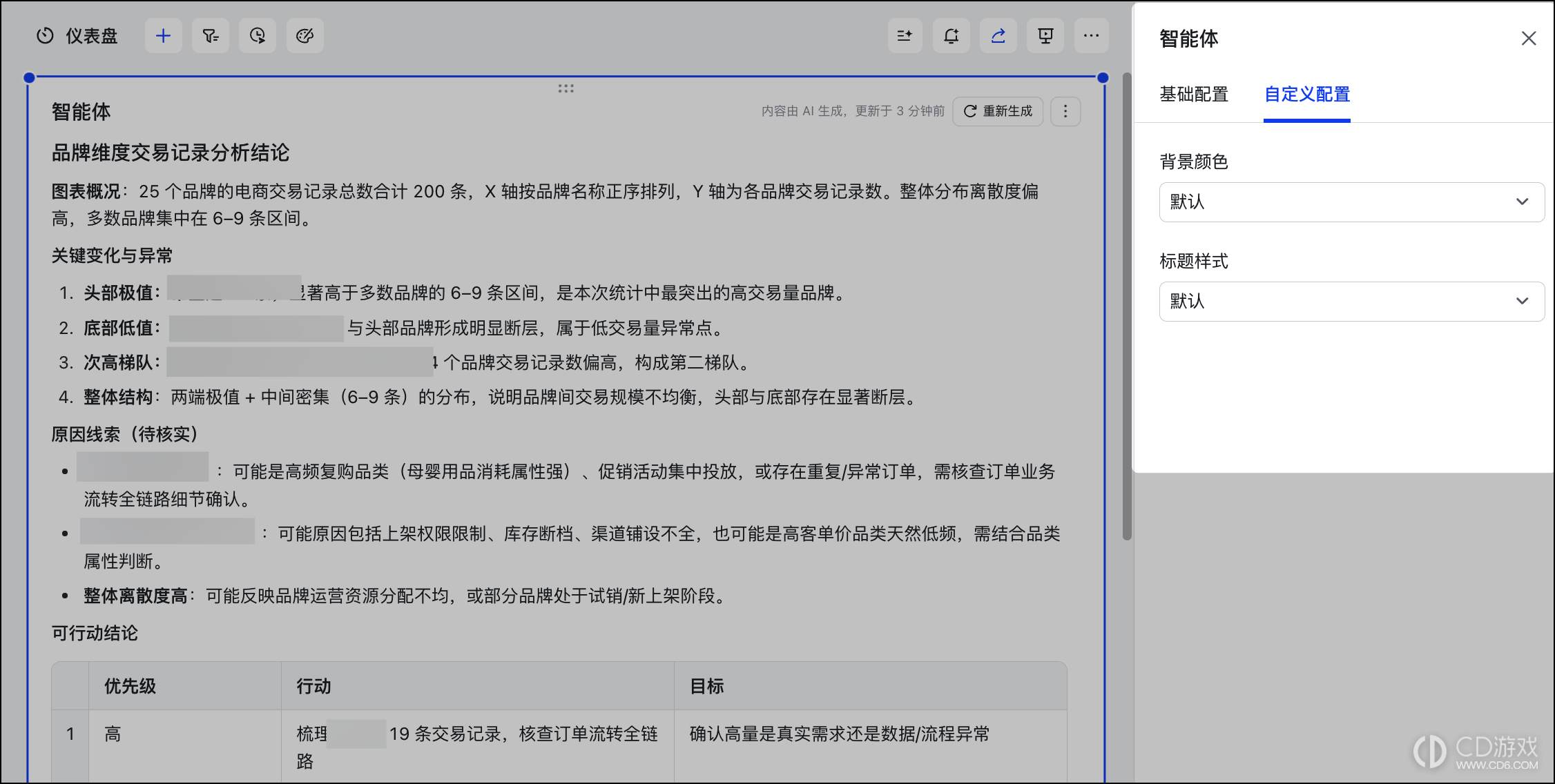Click the blue plus add-component button
This screenshot has height=784, width=1555.
164,36
